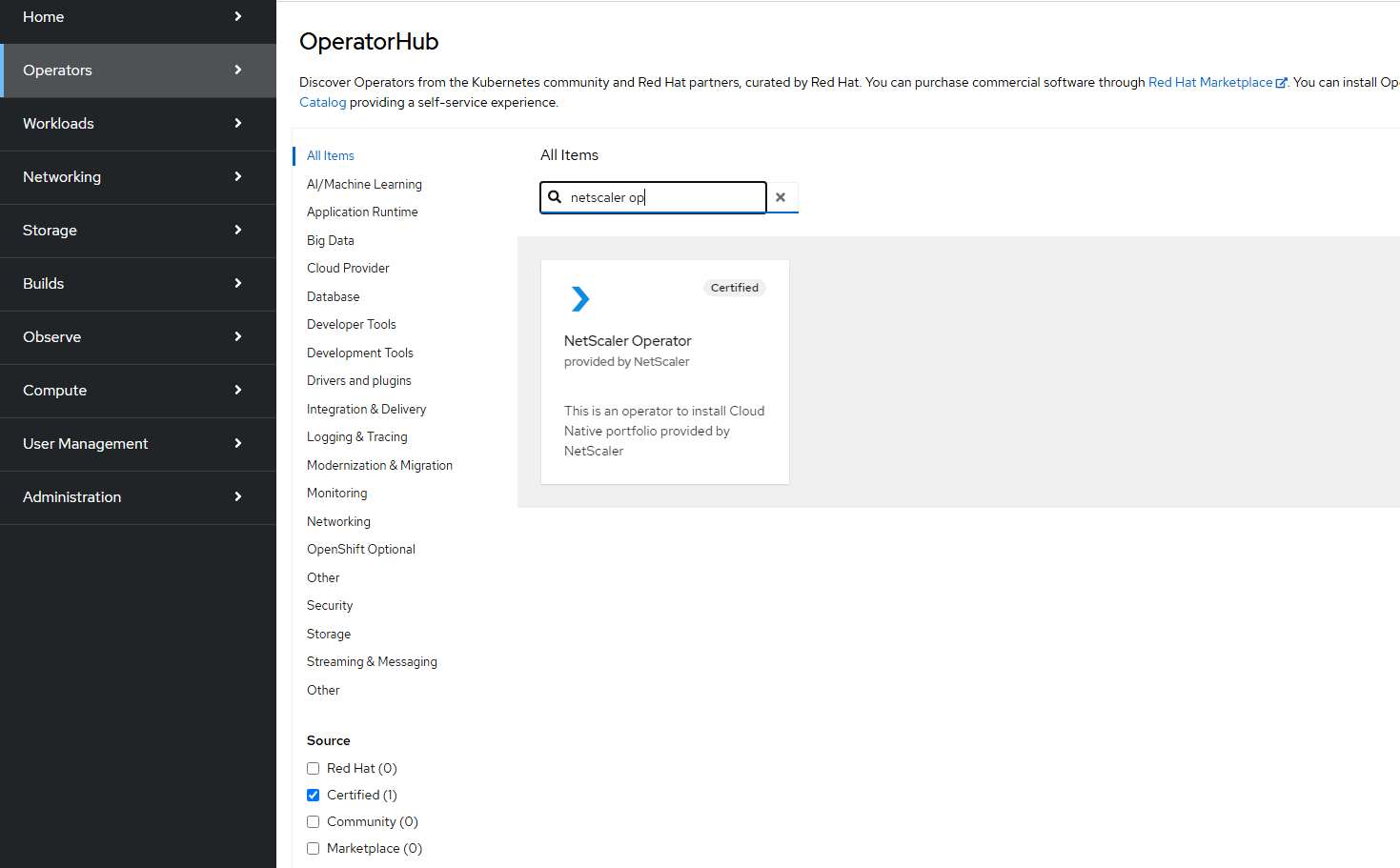Filter by AI/Machine Learning category
This screenshot has width=1400, height=868.
364,184
